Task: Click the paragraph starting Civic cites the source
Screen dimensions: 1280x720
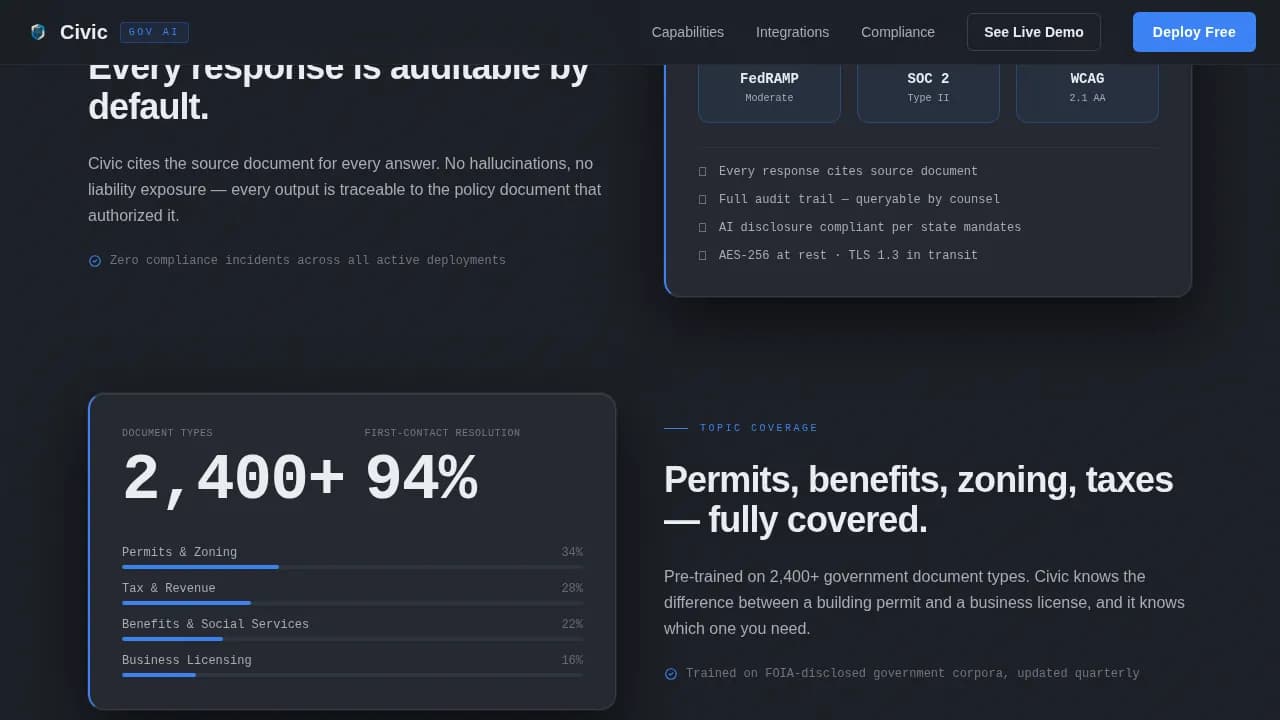Action: point(345,190)
